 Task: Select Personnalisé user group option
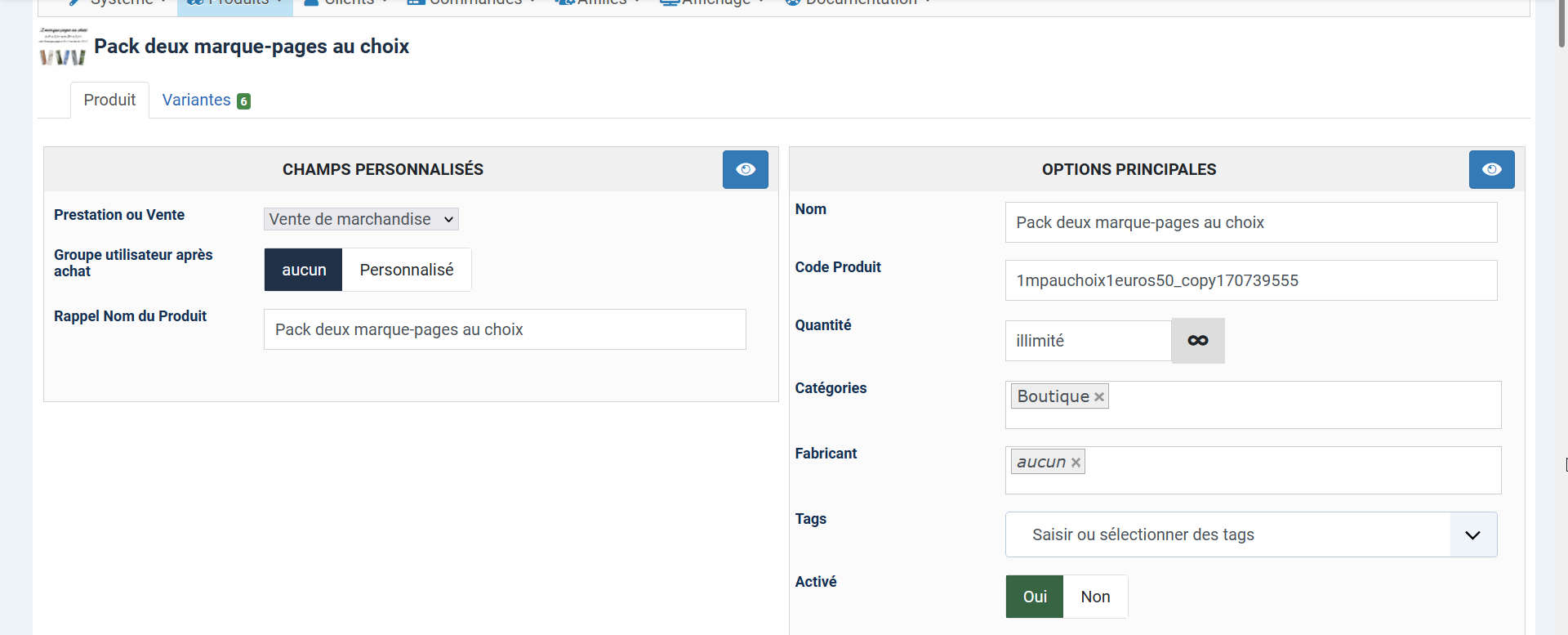406,270
